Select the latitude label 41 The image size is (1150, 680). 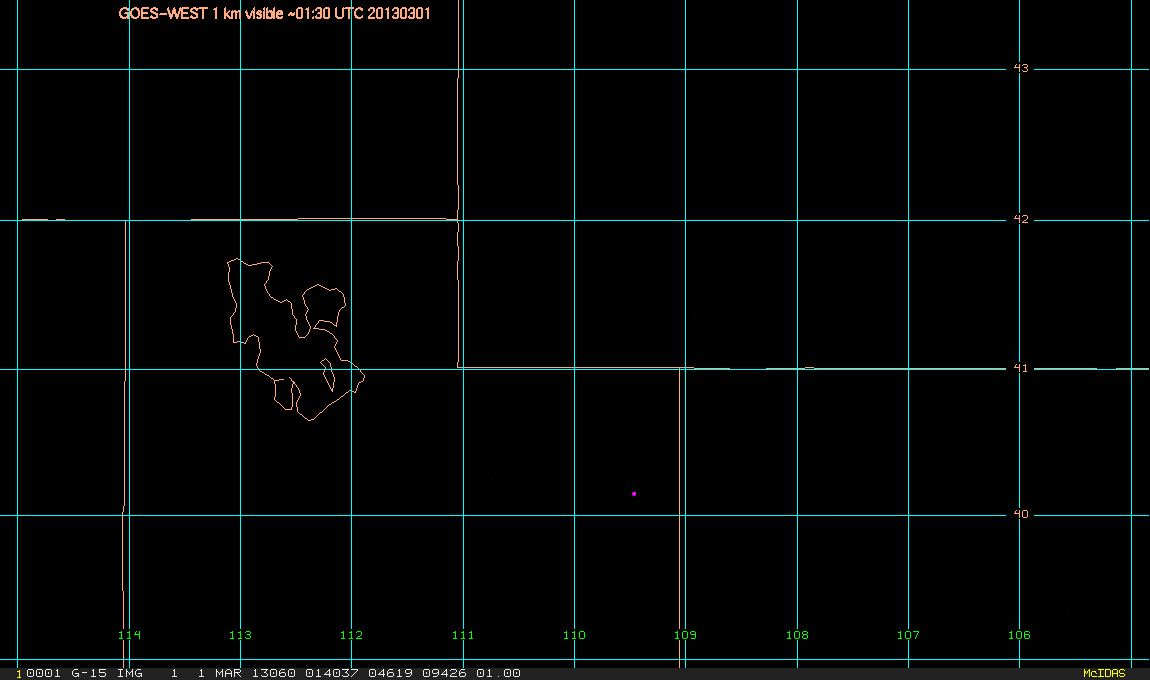tap(1021, 368)
